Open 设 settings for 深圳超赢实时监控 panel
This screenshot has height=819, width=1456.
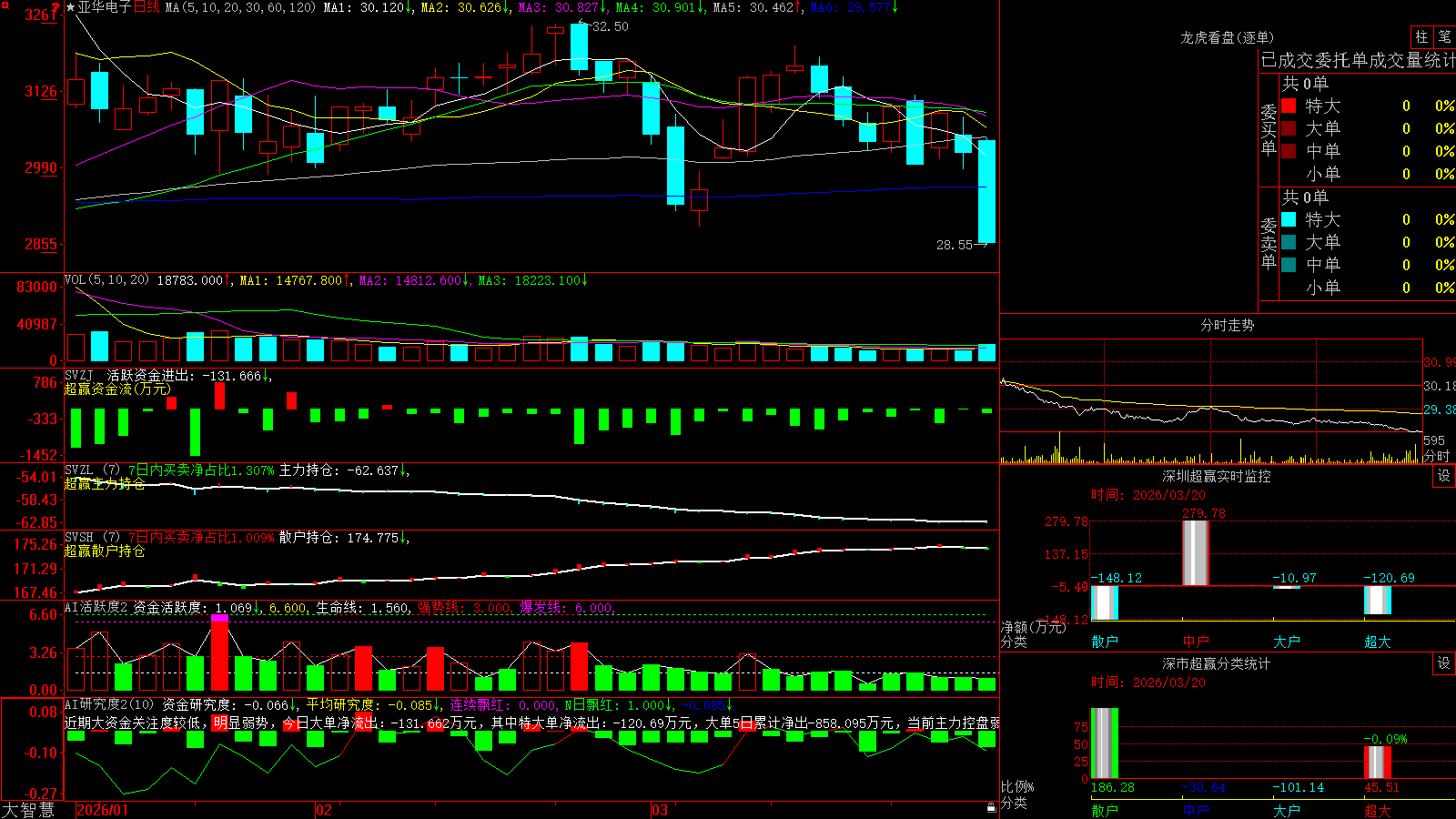1444,476
